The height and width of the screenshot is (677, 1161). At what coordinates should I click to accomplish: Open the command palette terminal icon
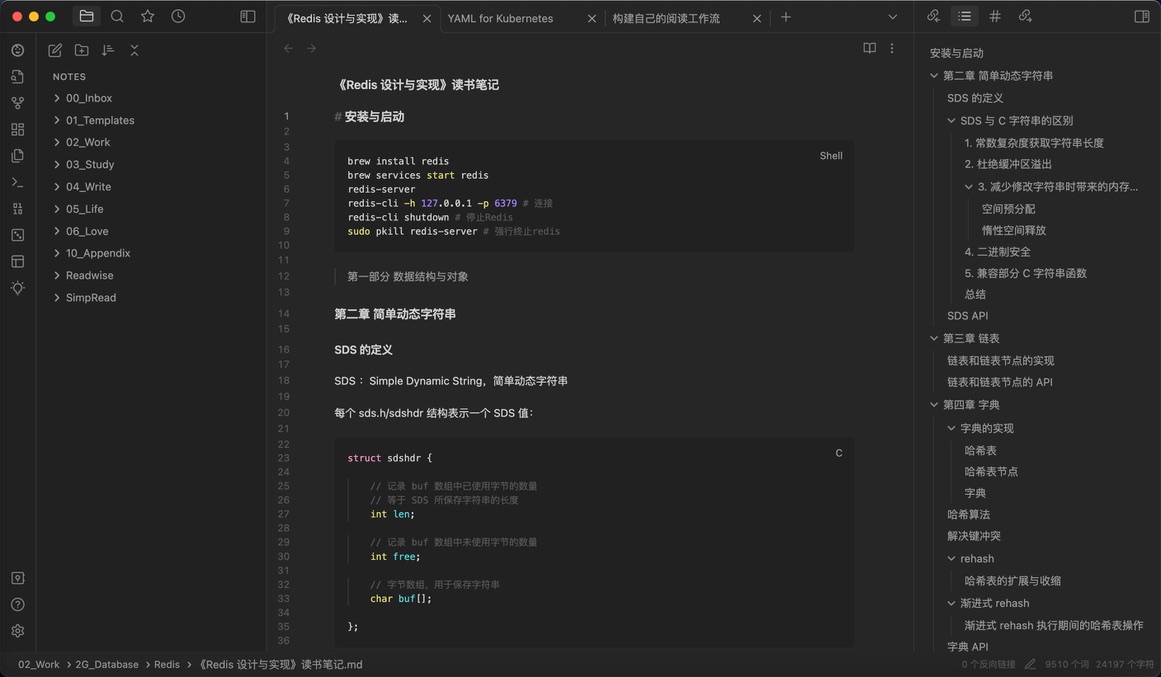(x=18, y=182)
